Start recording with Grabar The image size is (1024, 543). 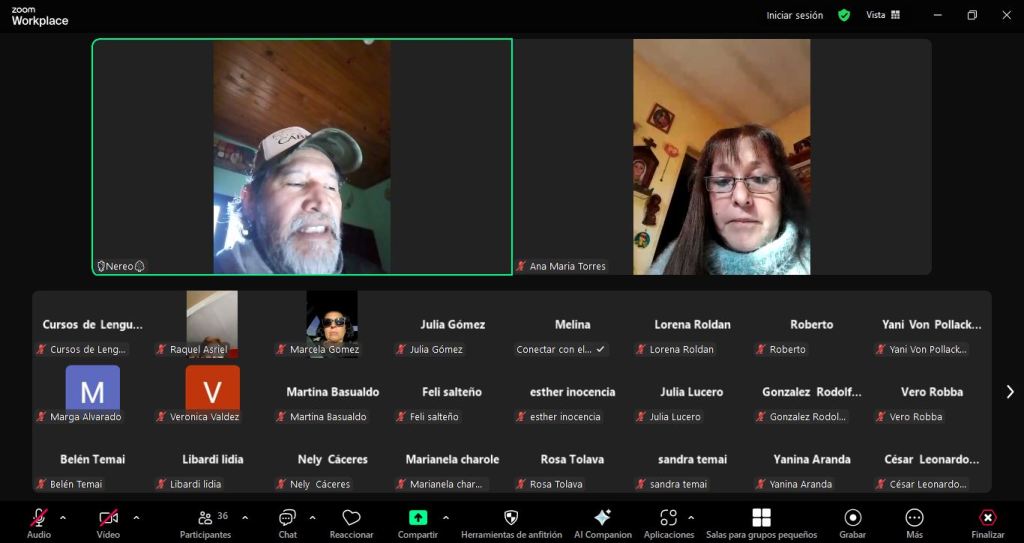[852, 522]
